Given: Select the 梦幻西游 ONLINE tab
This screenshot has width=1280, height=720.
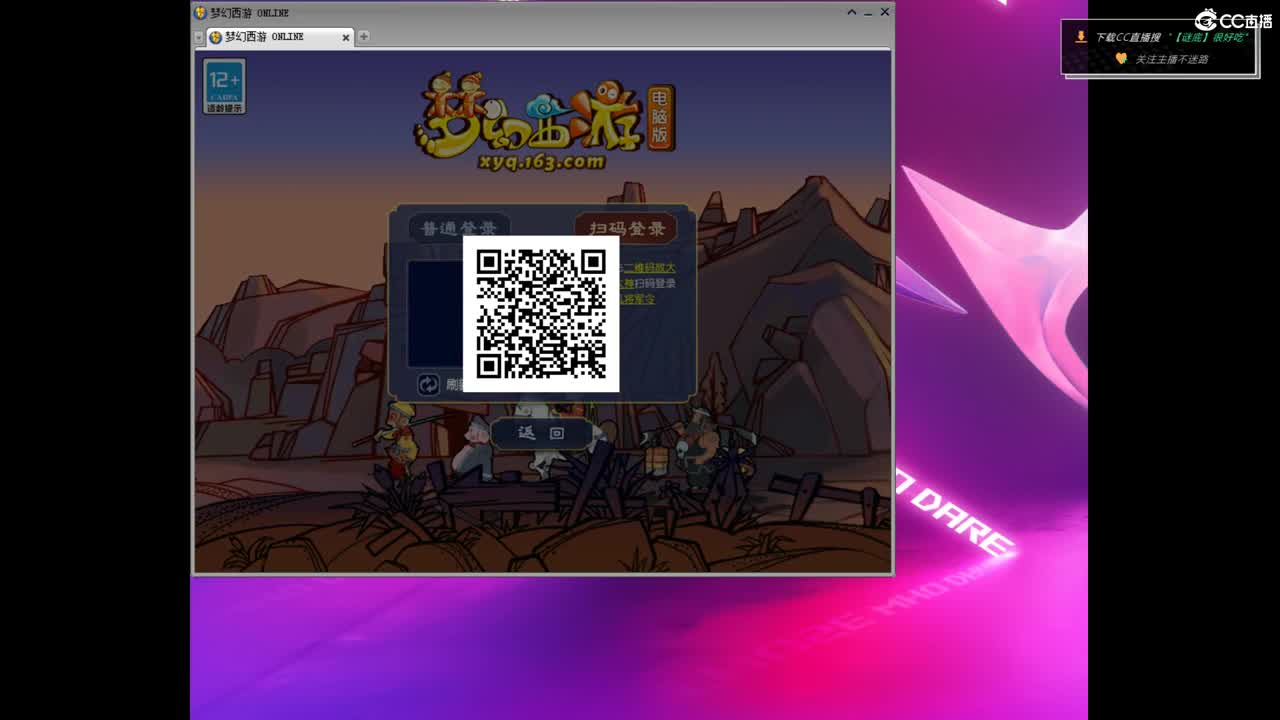Looking at the screenshot, I should [x=279, y=37].
